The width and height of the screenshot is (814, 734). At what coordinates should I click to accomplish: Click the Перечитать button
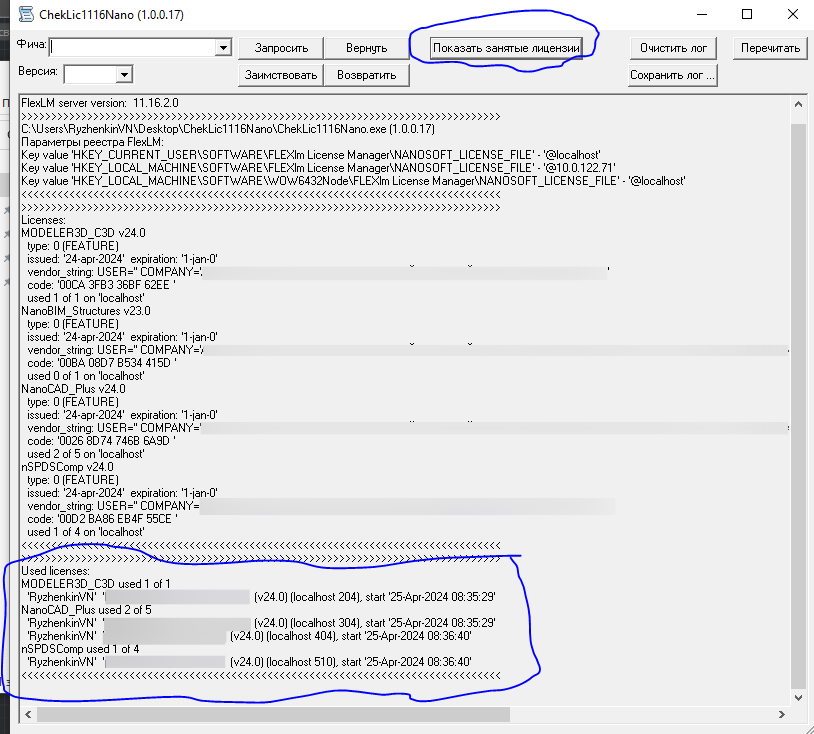coord(770,48)
